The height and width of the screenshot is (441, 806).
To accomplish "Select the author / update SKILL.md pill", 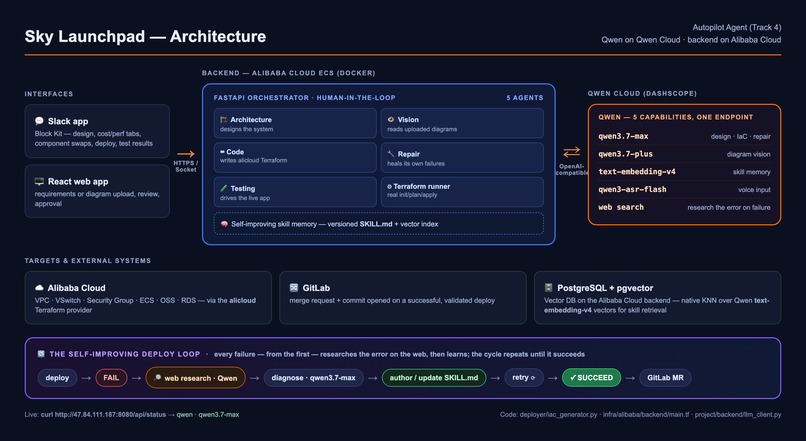I will [434, 378].
